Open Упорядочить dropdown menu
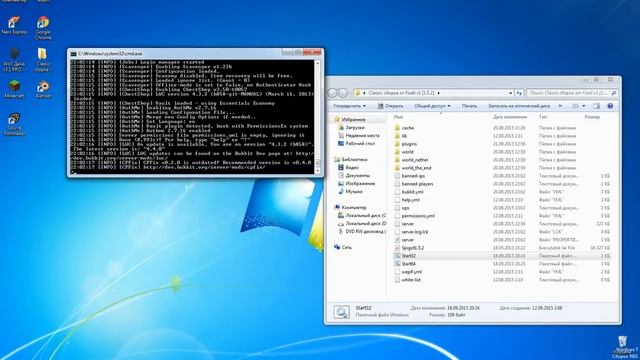The image size is (640, 360). pyautogui.click(x=349, y=106)
